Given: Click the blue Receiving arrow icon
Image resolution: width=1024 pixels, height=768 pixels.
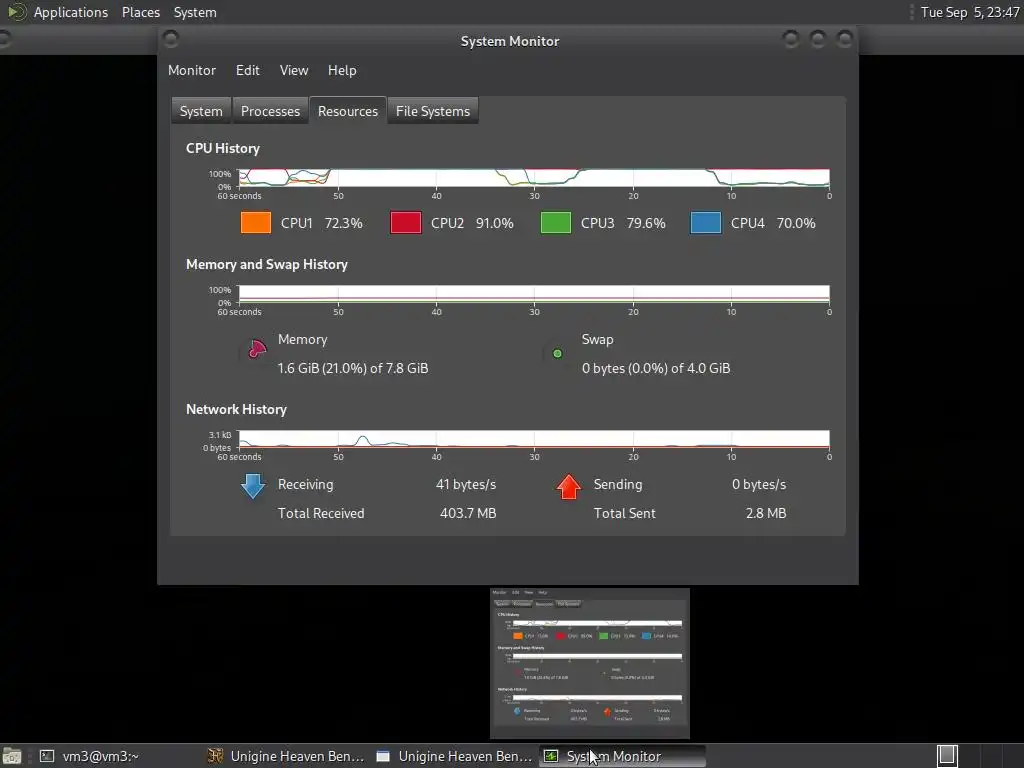Looking at the screenshot, I should point(253,486).
